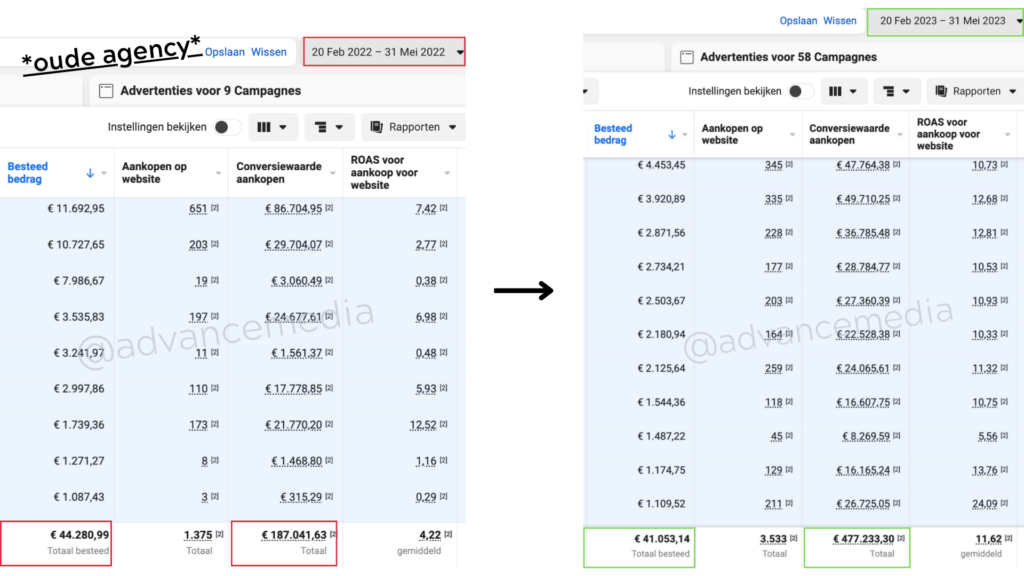Toggle Instellingen bekijken in the 9 Campagnes panel
The width and height of the screenshot is (1024, 576).
tap(226, 127)
